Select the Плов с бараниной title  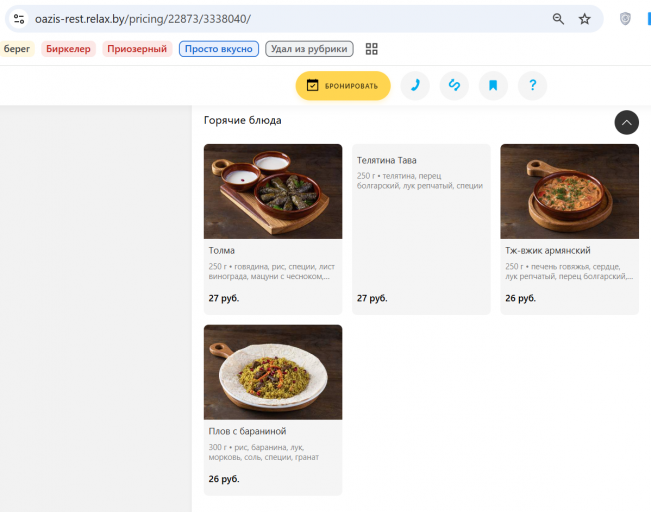click(247, 431)
